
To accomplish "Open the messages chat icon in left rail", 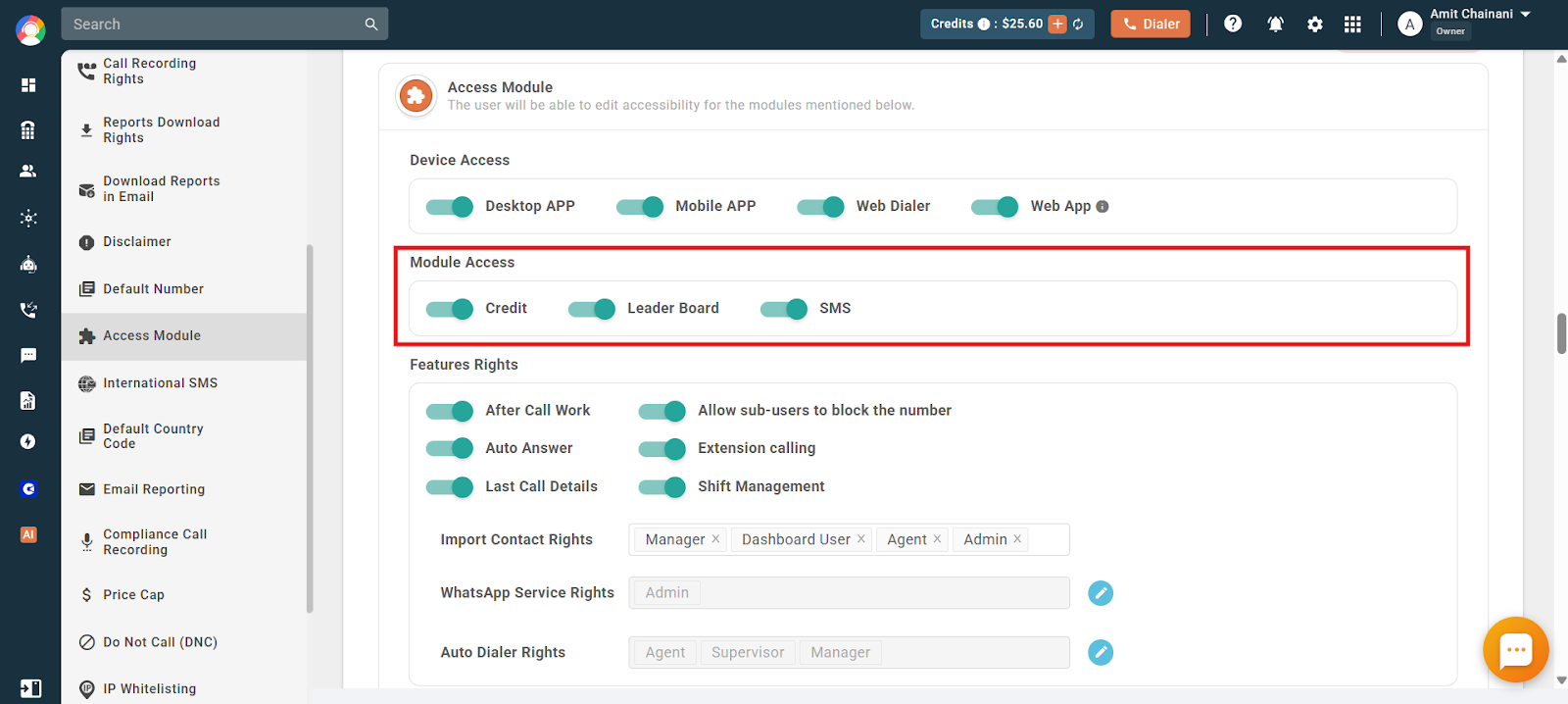I will coord(28,355).
